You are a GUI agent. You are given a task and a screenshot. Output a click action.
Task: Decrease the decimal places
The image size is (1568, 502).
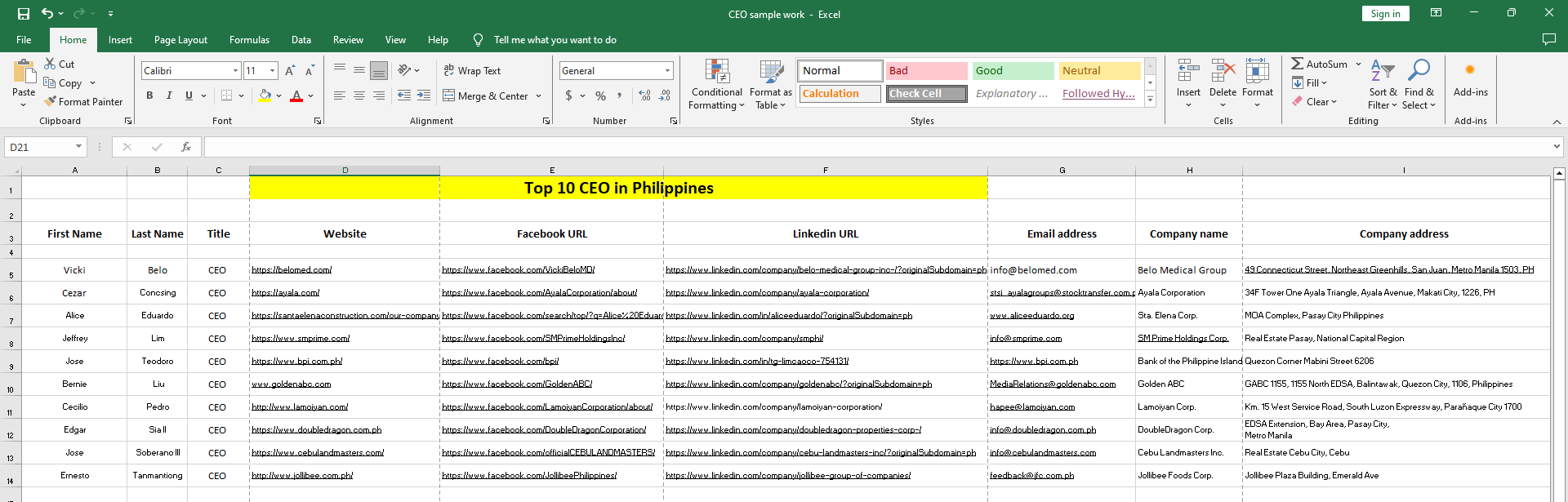click(x=665, y=96)
